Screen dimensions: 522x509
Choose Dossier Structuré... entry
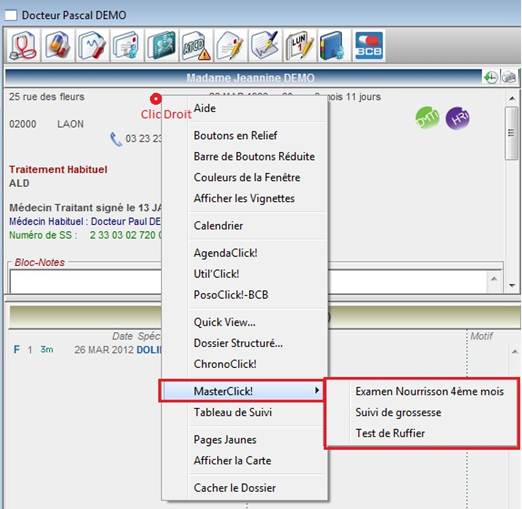click(x=238, y=343)
